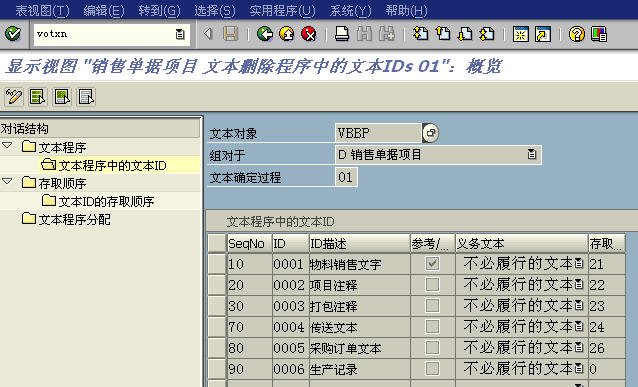The image size is (638, 387).
Task: Open 义务文本 dropdown for ID 0003 row
Action: (x=579, y=306)
